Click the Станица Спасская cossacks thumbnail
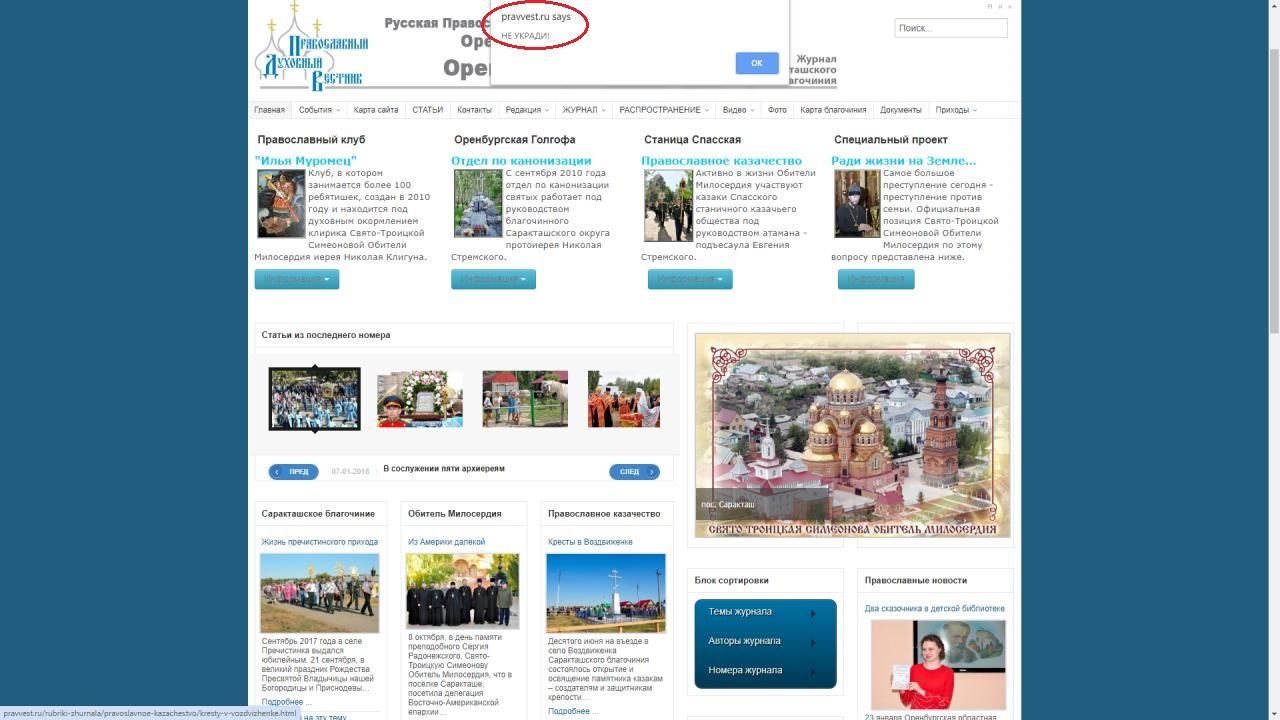 [x=668, y=205]
